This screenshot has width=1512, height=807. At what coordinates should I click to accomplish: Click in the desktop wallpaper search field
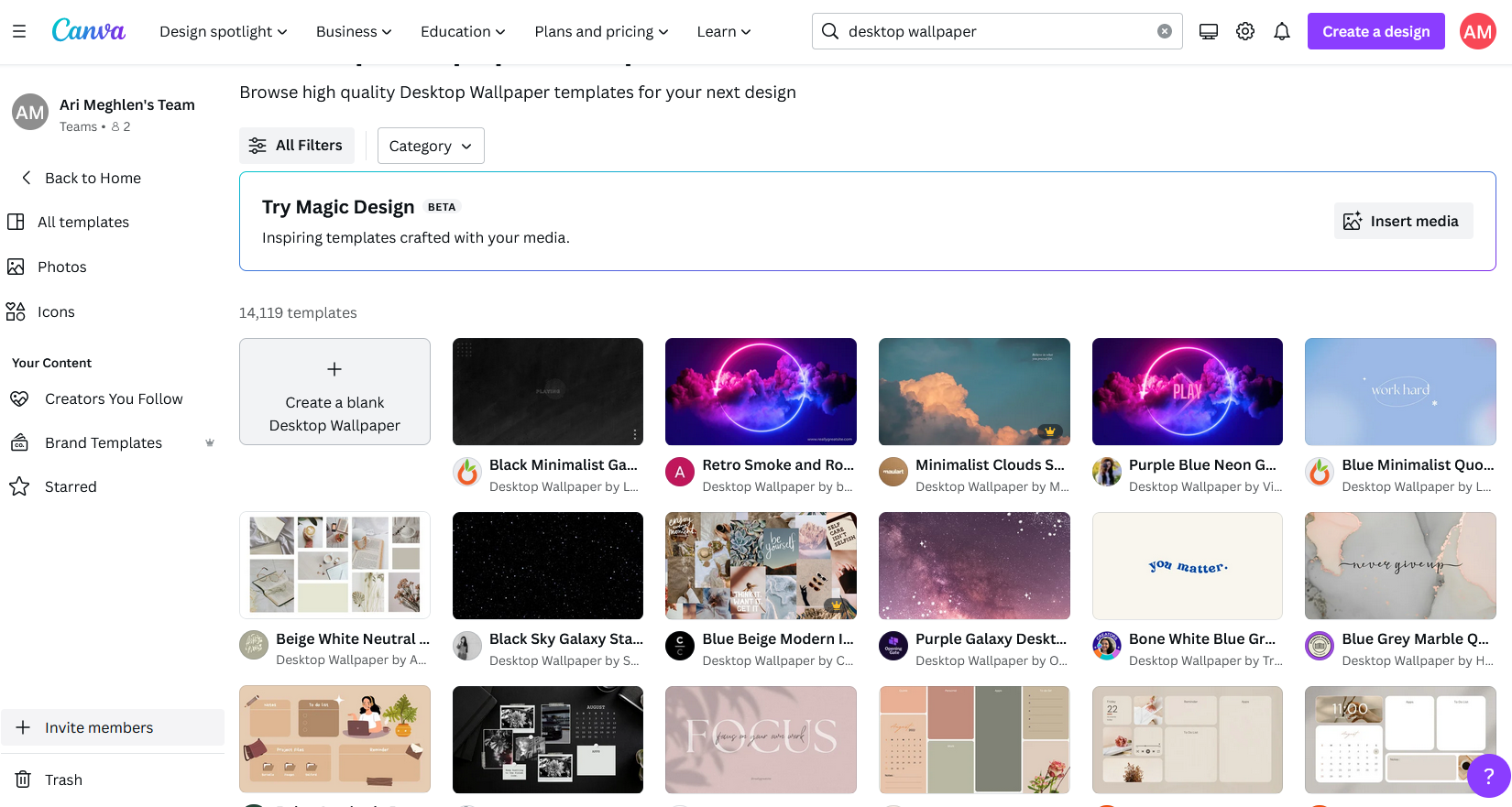994,31
